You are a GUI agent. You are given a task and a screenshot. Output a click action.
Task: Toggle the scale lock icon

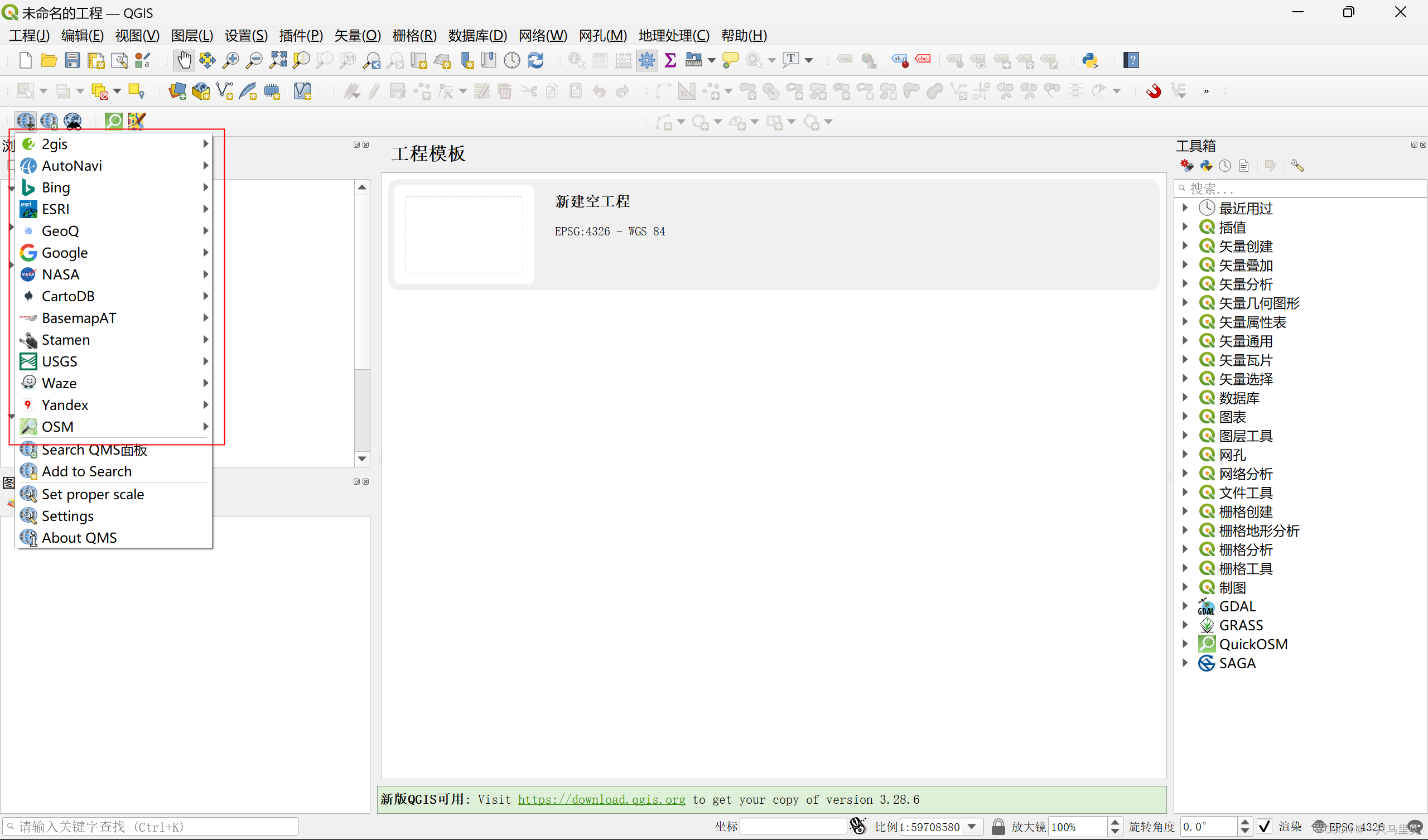coord(998,827)
